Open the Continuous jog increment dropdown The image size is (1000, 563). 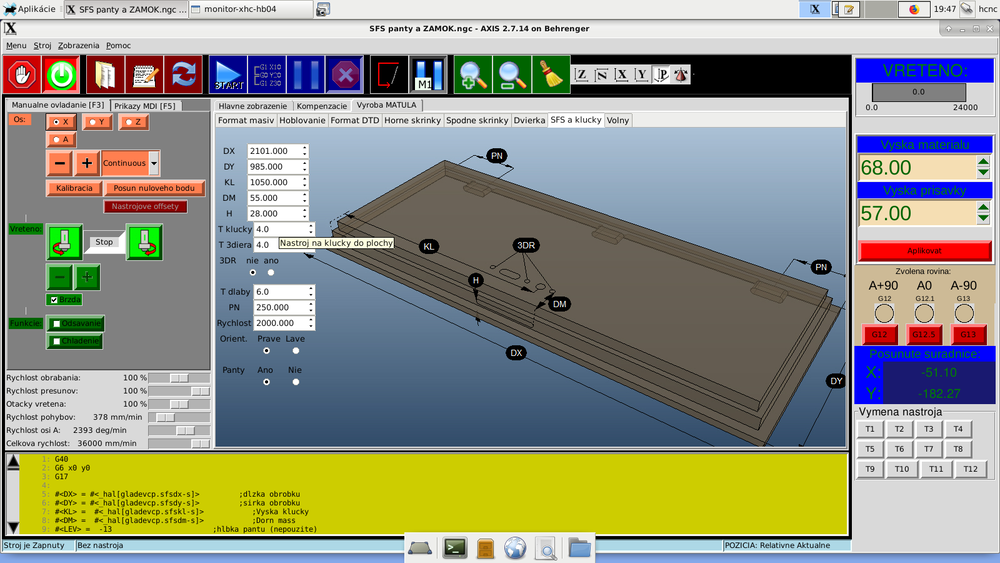[x=154, y=163]
